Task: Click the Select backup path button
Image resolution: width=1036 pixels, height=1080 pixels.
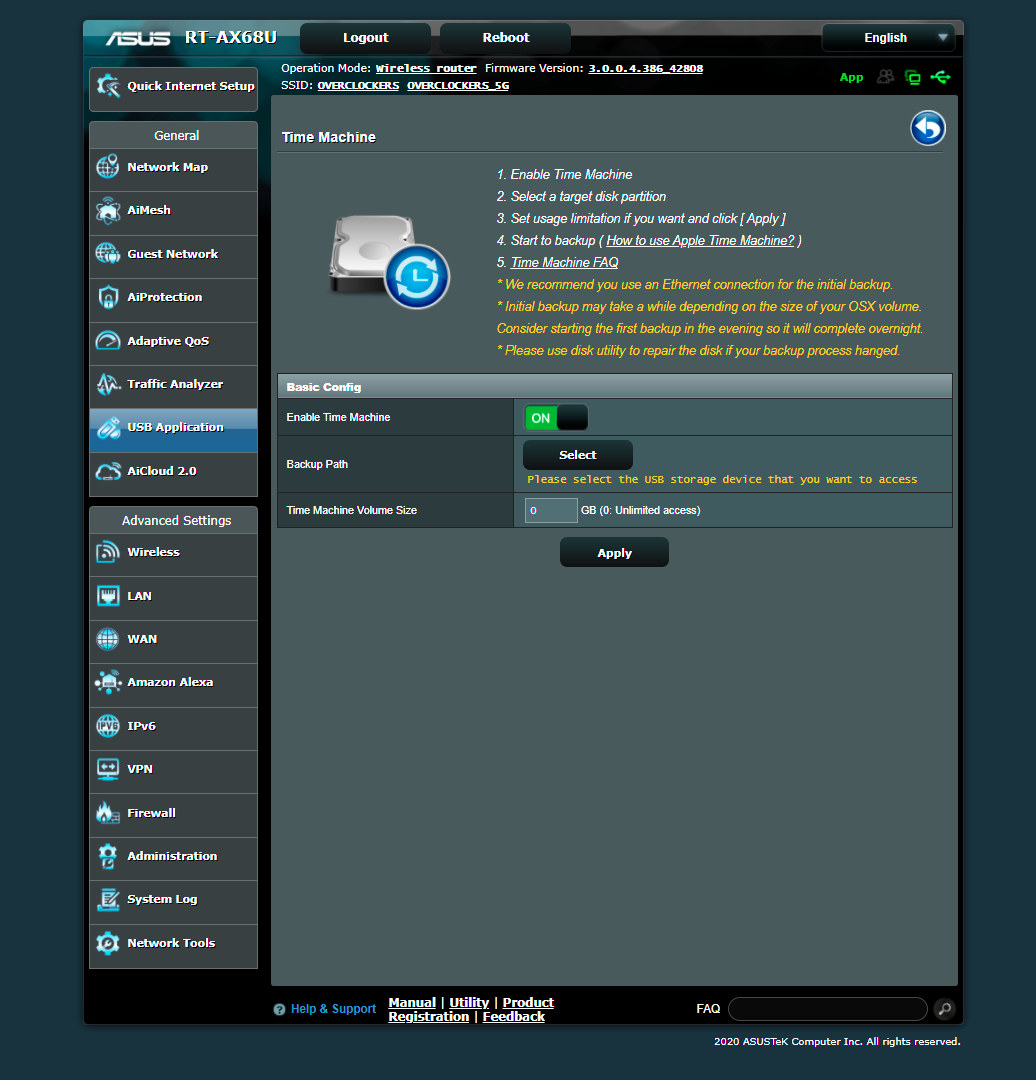Action: (x=578, y=455)
